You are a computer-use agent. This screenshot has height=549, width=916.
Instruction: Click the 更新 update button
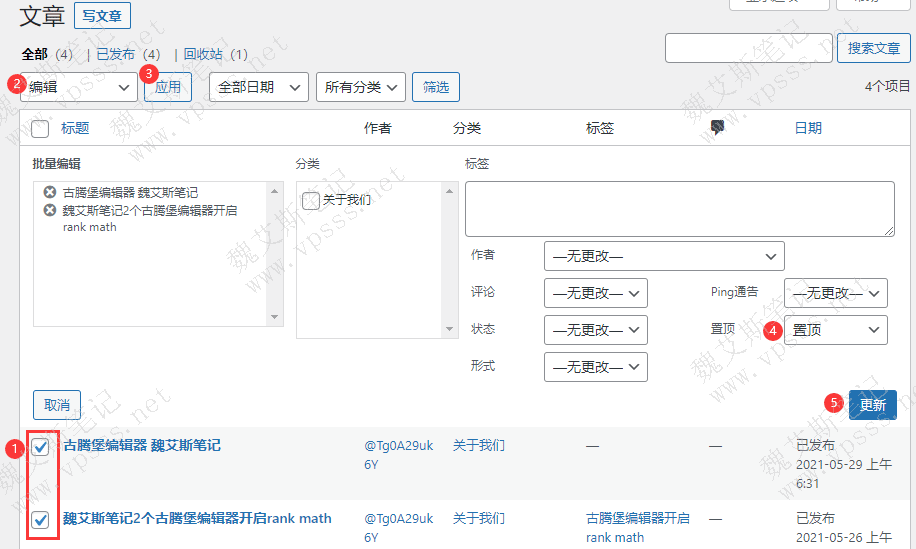click(872, 405)
